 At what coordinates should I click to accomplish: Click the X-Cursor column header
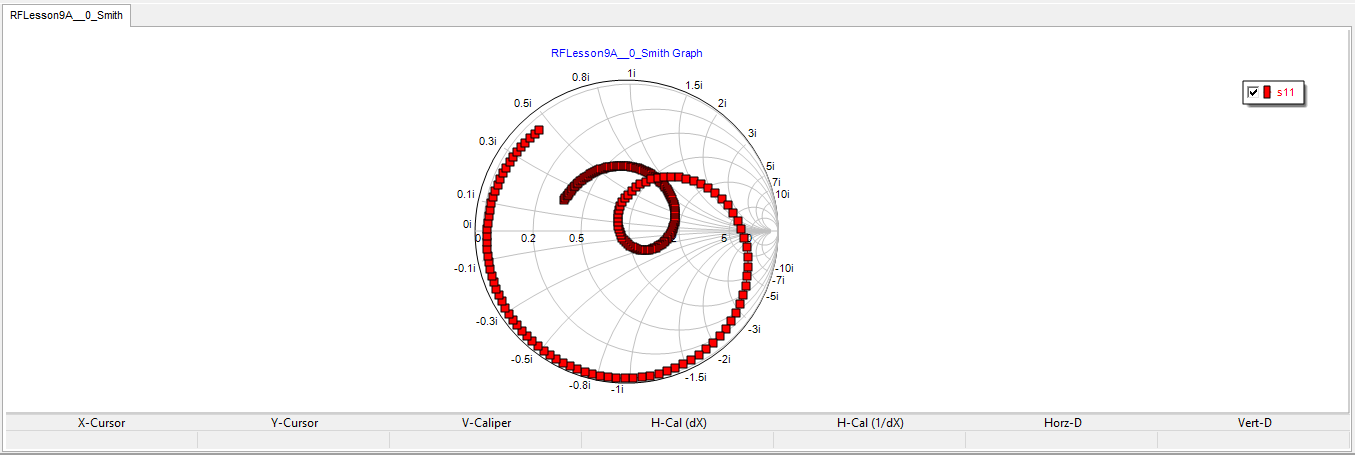[x=102, y=423]
